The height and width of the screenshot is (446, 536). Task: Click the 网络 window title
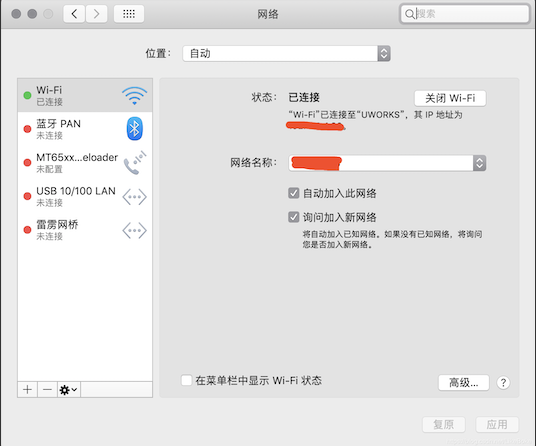(268, 14)
